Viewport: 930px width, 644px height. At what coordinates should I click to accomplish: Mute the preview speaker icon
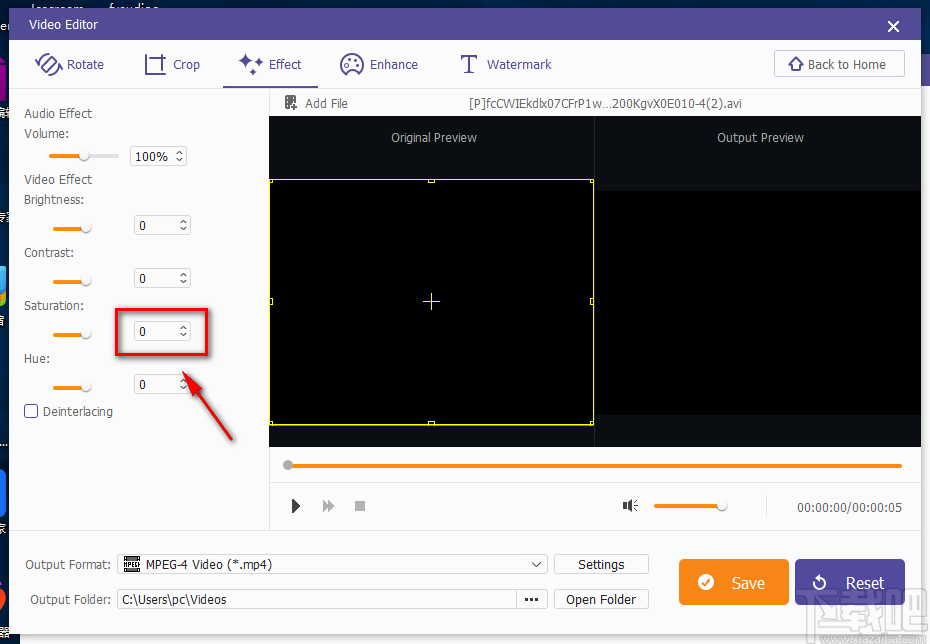coord(630,505)
